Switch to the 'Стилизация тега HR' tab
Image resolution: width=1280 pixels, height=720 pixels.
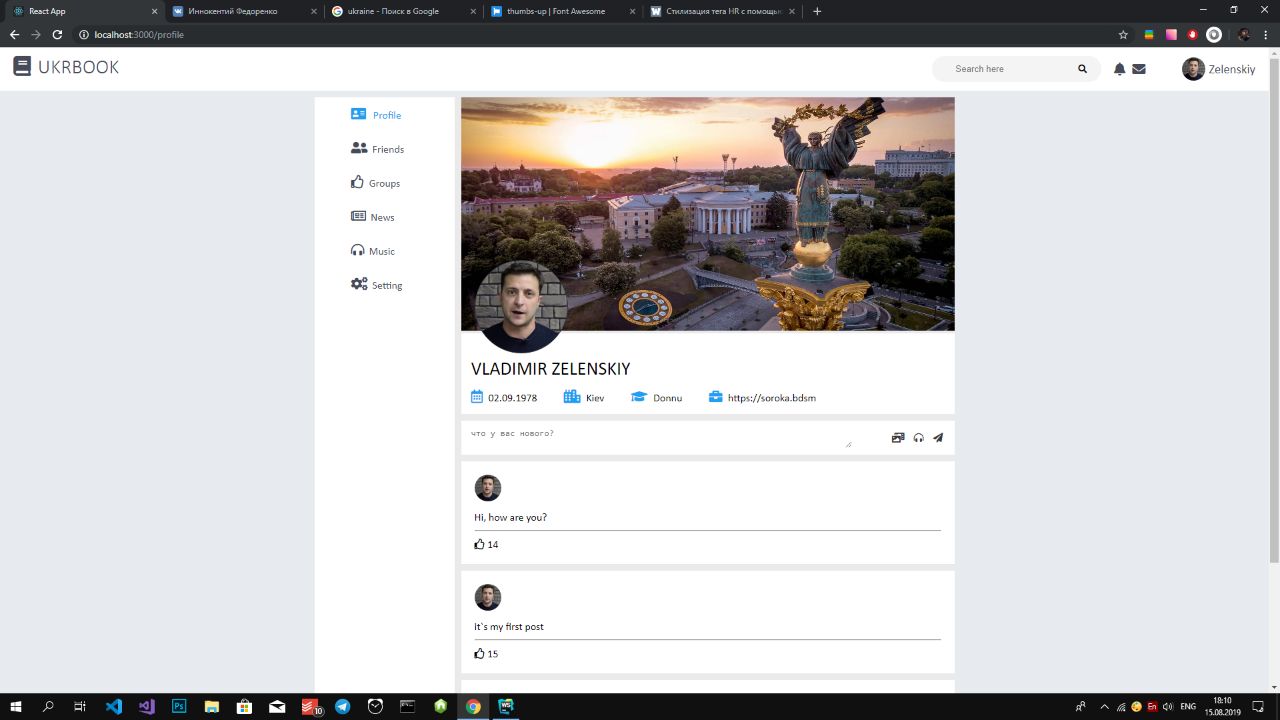pos(721,11)
